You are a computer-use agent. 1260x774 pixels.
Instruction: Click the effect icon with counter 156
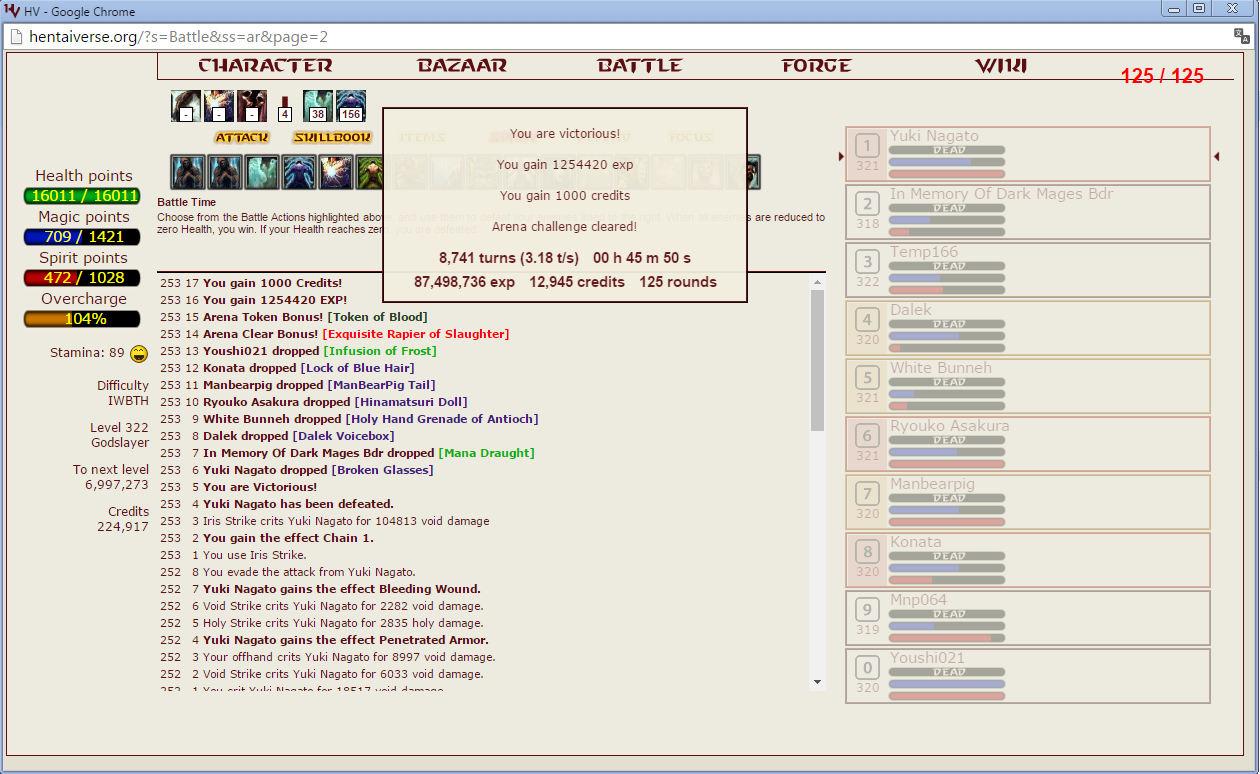point(351,106)
